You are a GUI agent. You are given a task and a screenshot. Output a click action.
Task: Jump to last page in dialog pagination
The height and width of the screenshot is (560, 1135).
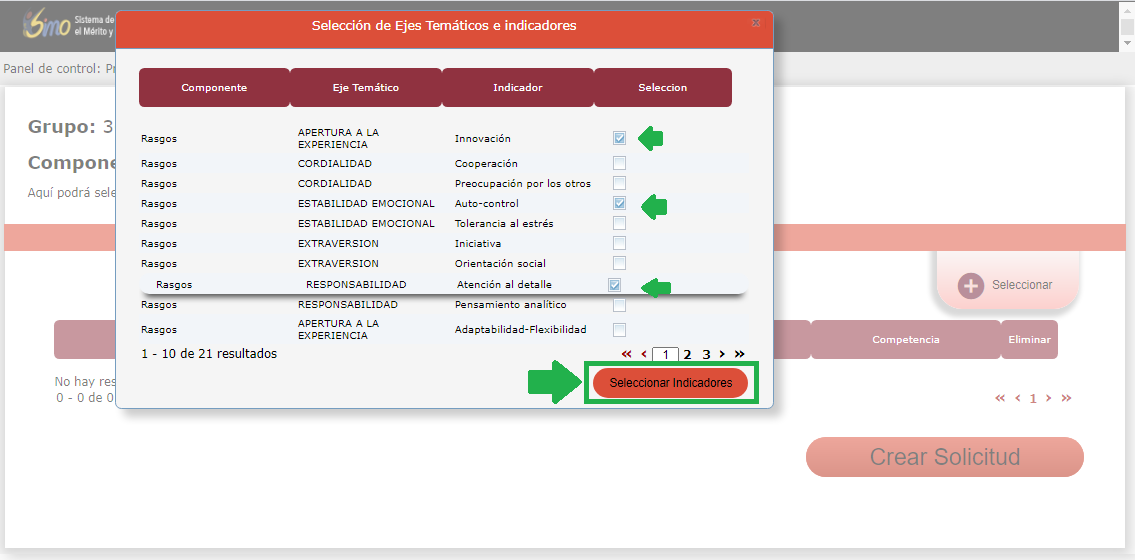point(740,354)
